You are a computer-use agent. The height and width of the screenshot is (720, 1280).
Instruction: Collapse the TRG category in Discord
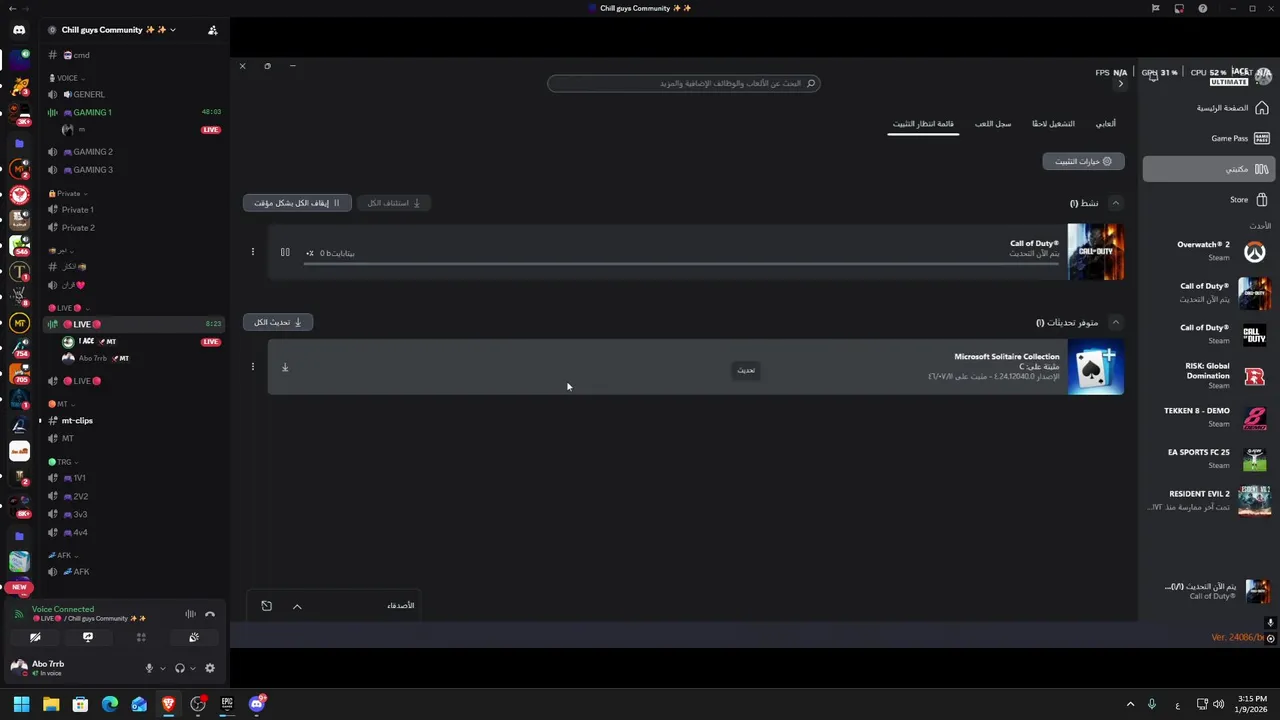(x=64, y=462)
